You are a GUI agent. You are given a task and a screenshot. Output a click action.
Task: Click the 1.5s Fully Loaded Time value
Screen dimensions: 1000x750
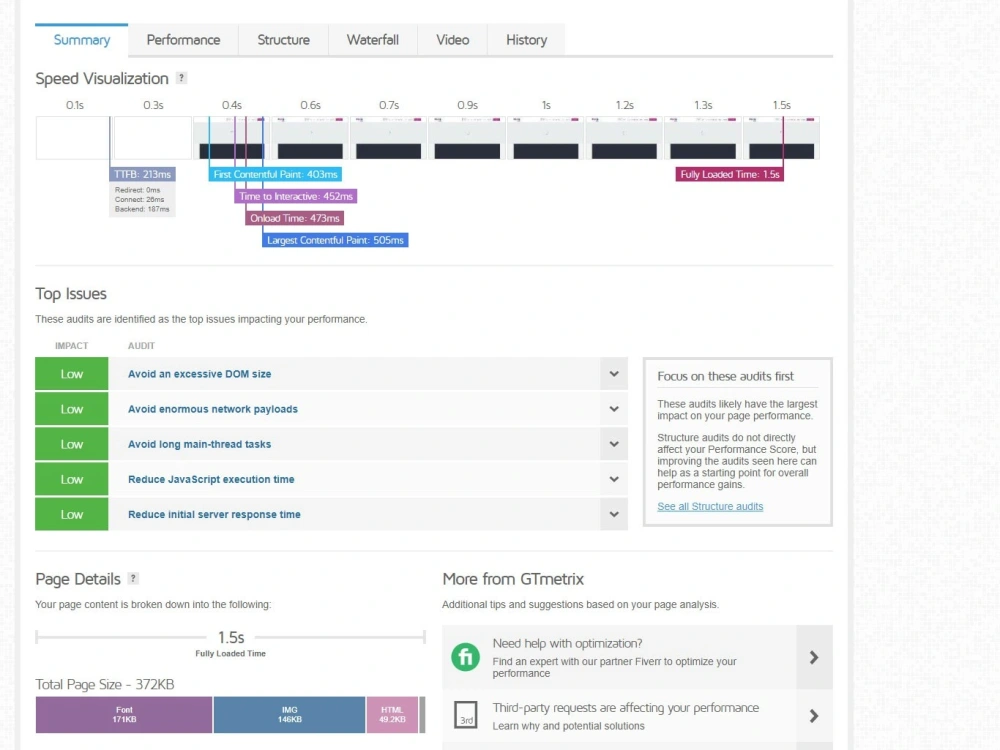click(x=231, y=637)
